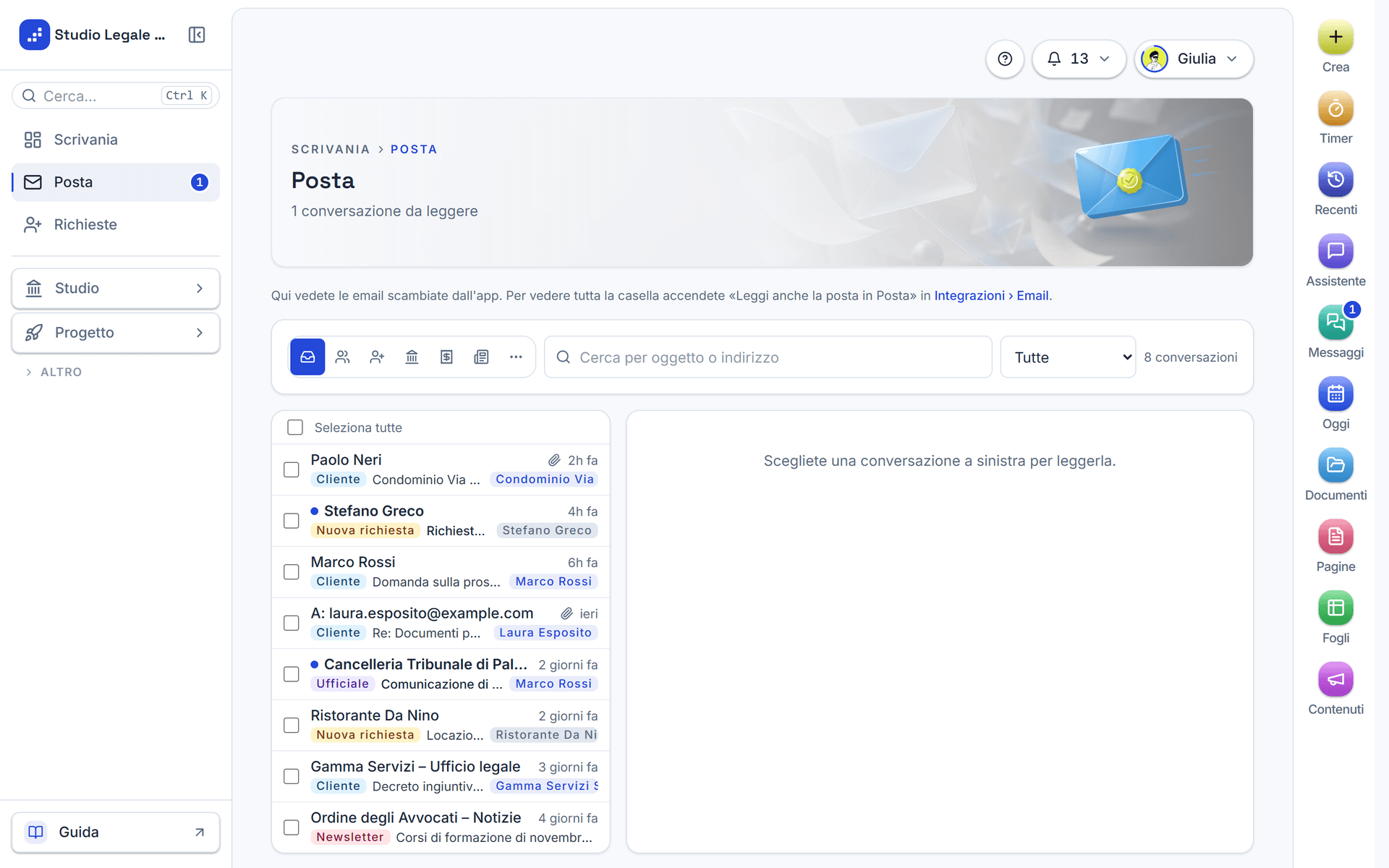Focus the sidebar Cerca search box
The image size is (1389, 868).
click(x=116, y=95)
